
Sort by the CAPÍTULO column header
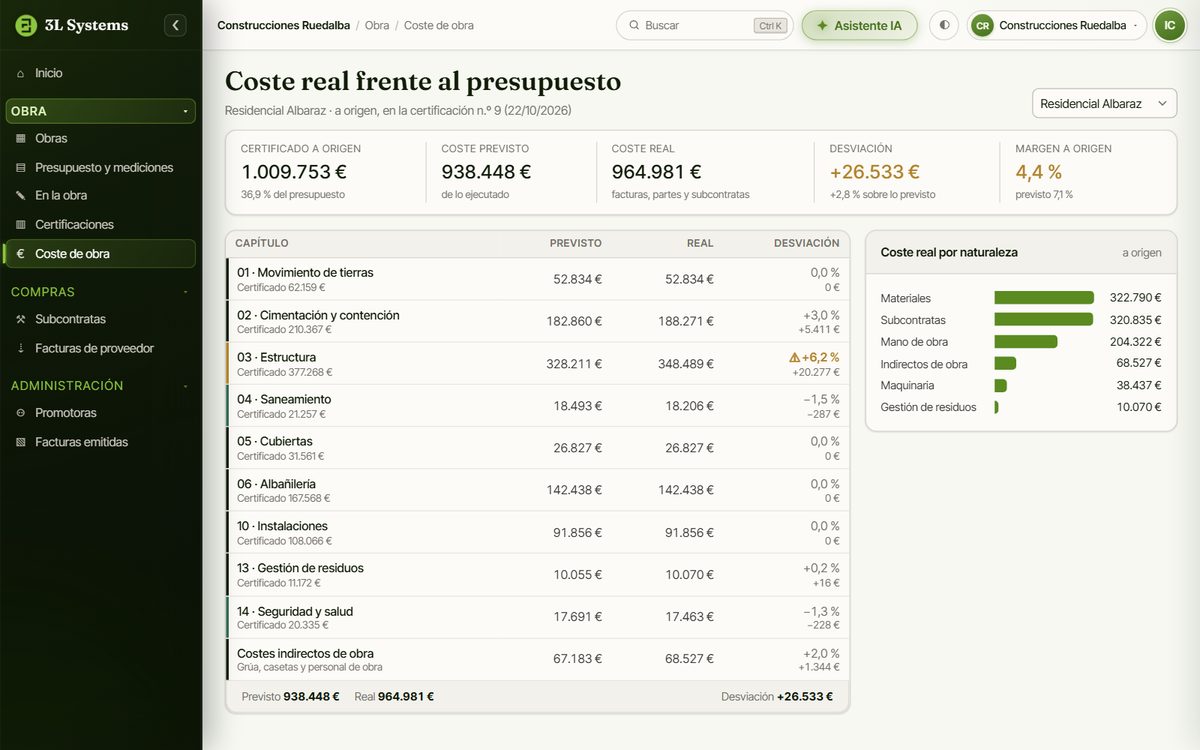(x=262, y=243)
